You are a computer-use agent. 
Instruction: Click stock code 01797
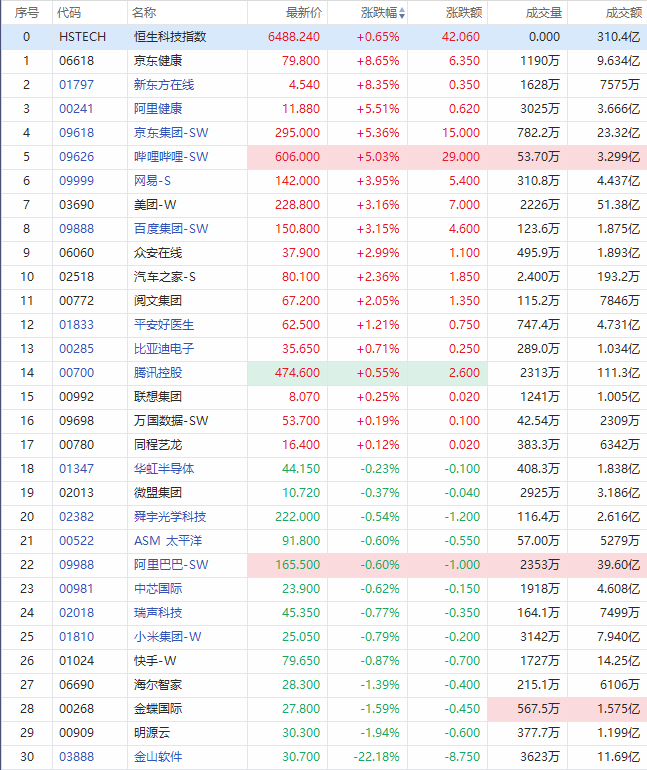(76, 85)
